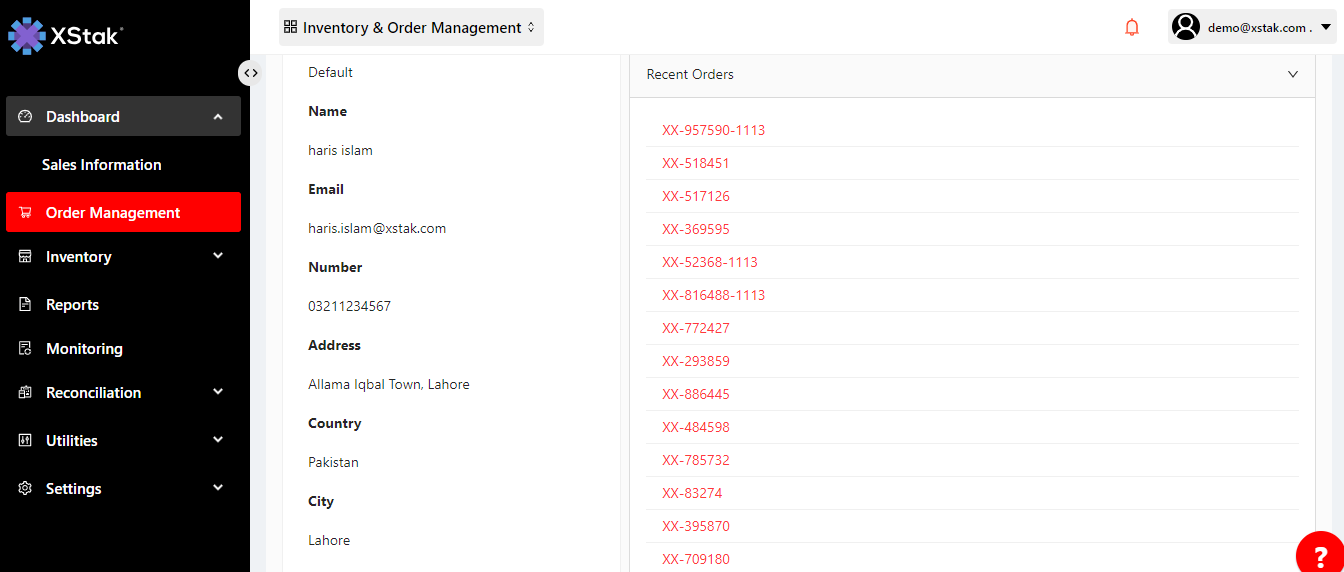This screenshot has height=572, width=1344.
Task: Click the user avatar icon
Action: (x=1186, y=27)
